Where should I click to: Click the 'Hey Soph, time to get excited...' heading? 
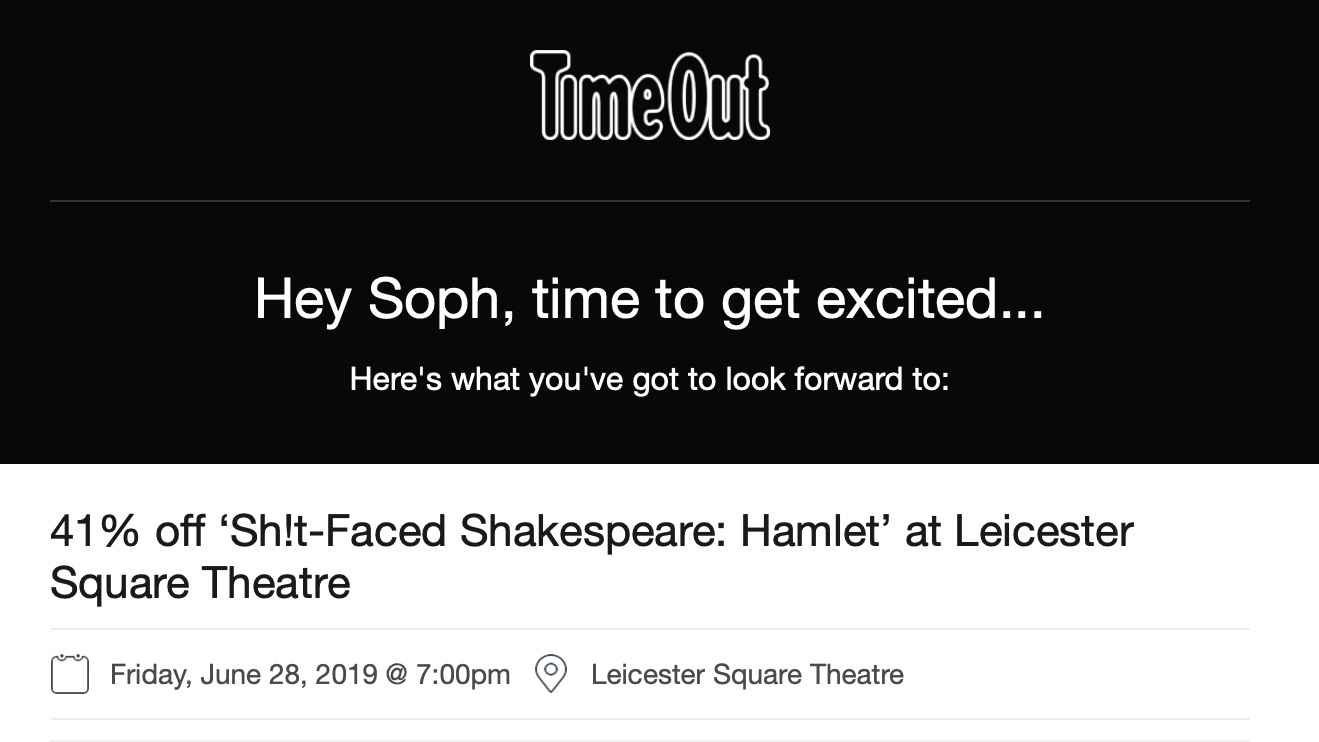point(649,299)
